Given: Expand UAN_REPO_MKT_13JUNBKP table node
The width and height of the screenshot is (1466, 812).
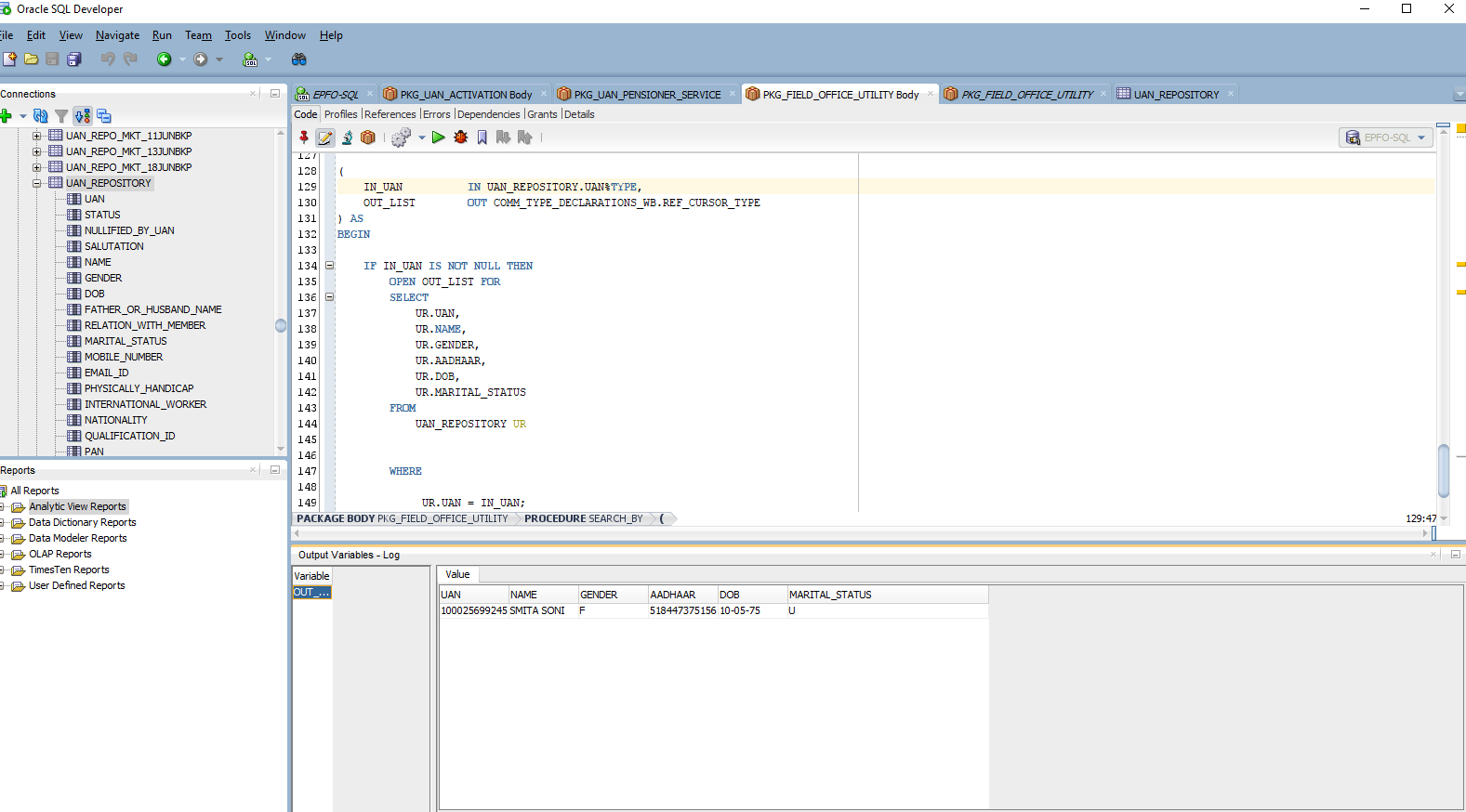Looking at the screenshot, I should 37,151.
